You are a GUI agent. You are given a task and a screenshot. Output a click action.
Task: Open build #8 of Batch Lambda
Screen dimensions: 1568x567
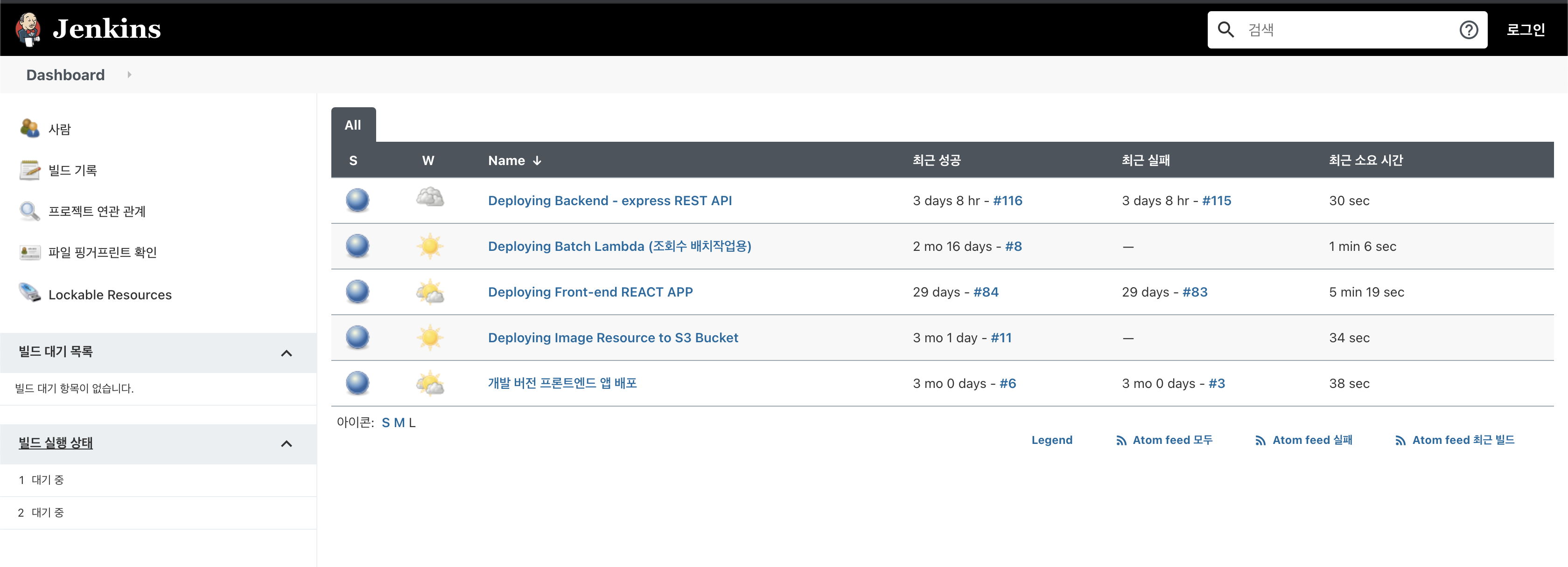coord(1013,246)
